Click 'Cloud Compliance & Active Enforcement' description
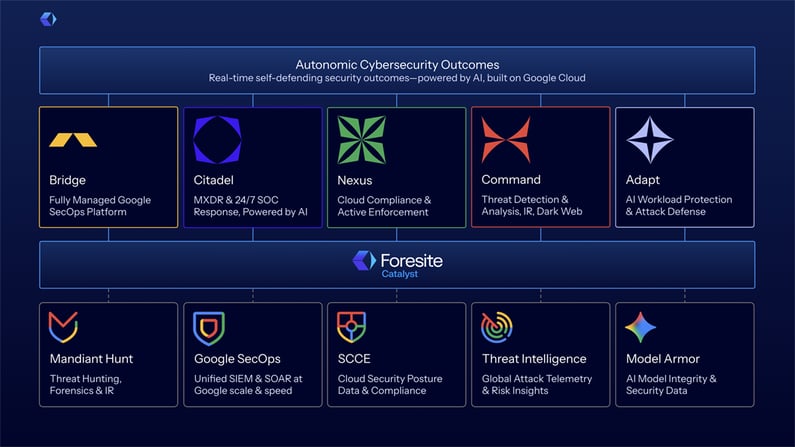This screenshot has width=795, height=447. click(x=384, y=206)
